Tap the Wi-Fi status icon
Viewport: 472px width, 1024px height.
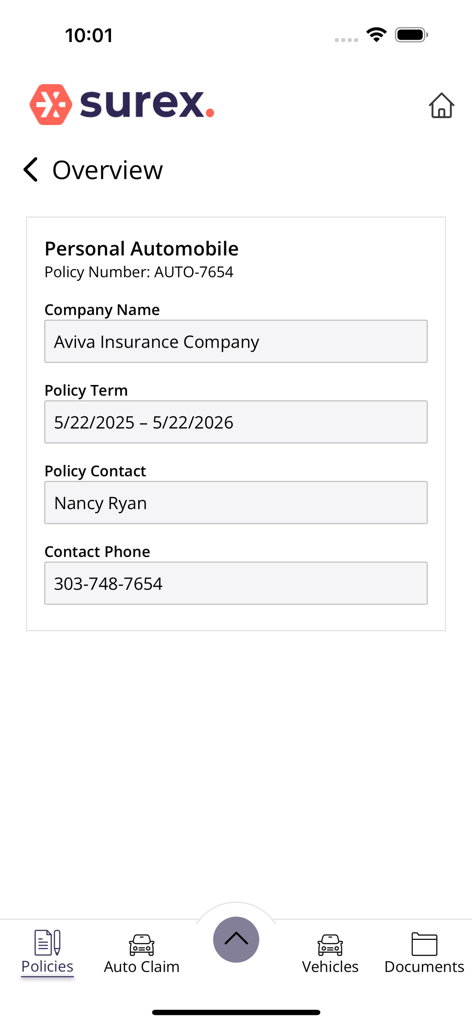(x=376, y=35)
